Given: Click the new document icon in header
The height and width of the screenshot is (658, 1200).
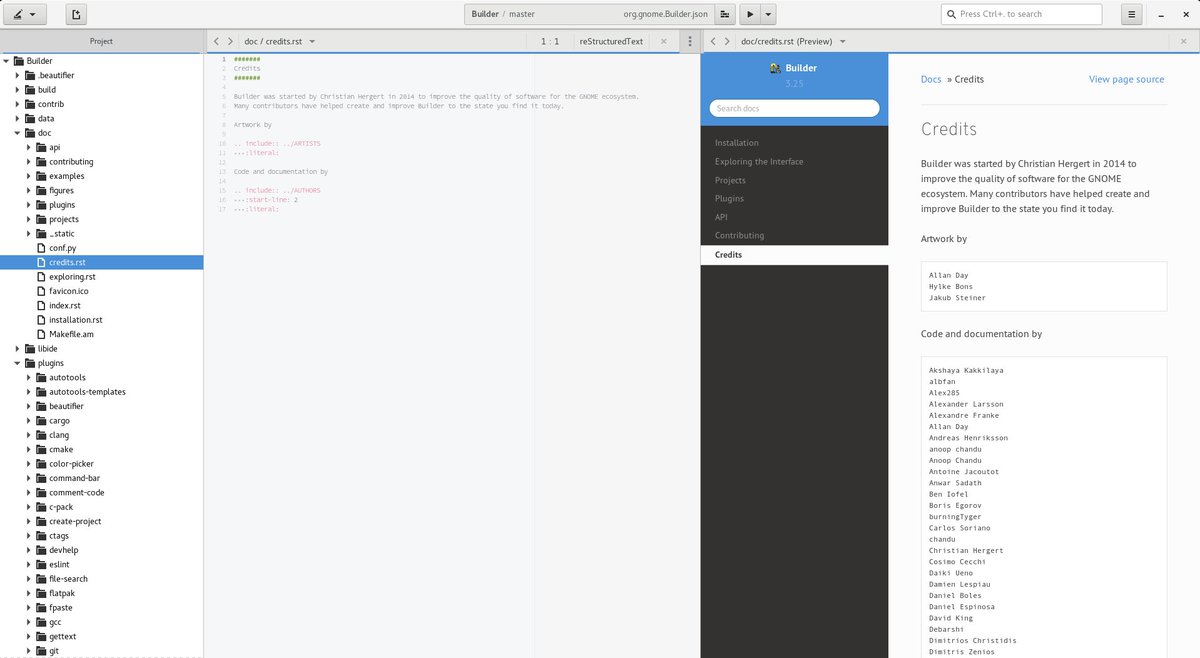Looking at the screenshot, I should [x=77, y=14].
